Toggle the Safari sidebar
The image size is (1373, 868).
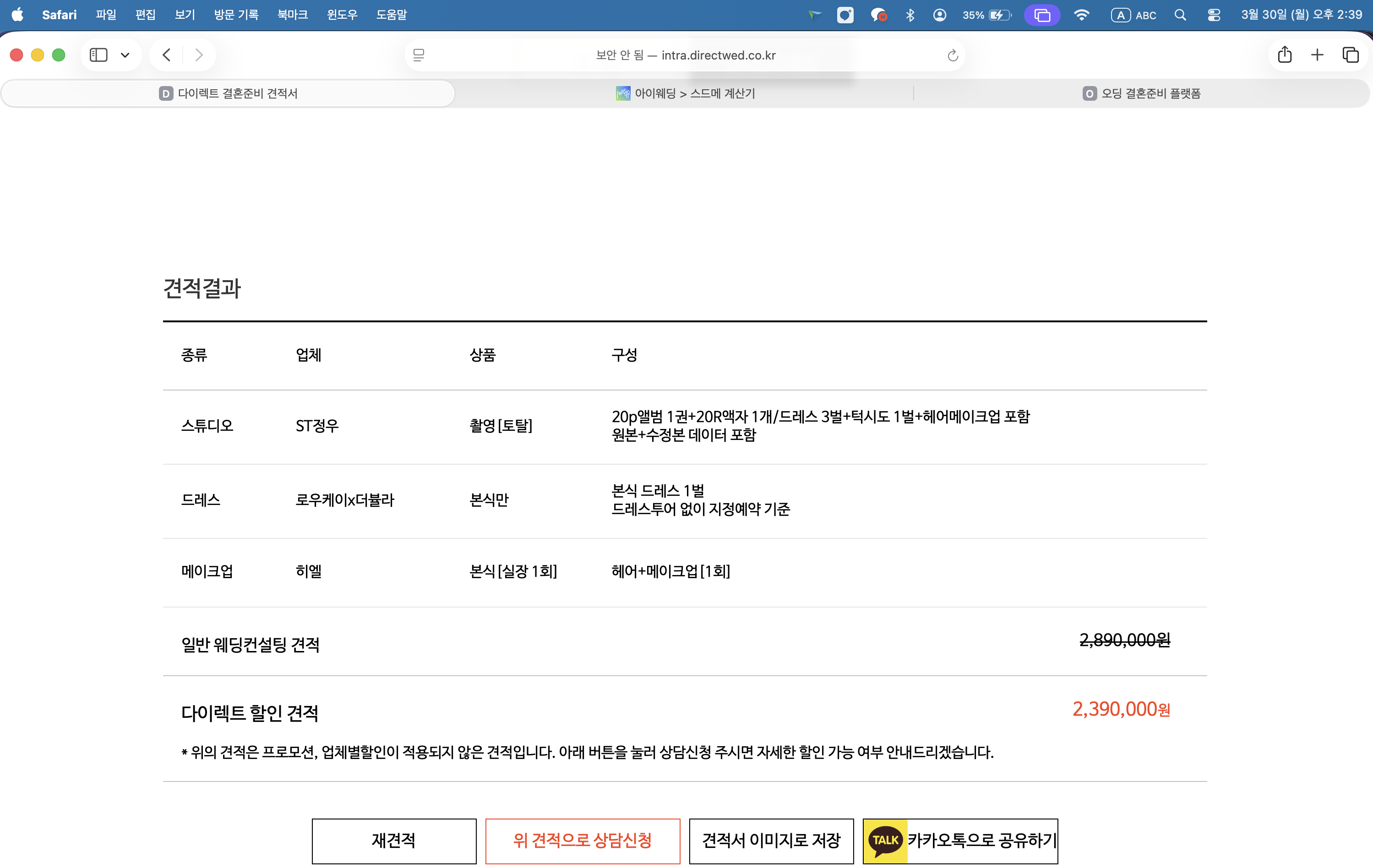pos(98,55)
